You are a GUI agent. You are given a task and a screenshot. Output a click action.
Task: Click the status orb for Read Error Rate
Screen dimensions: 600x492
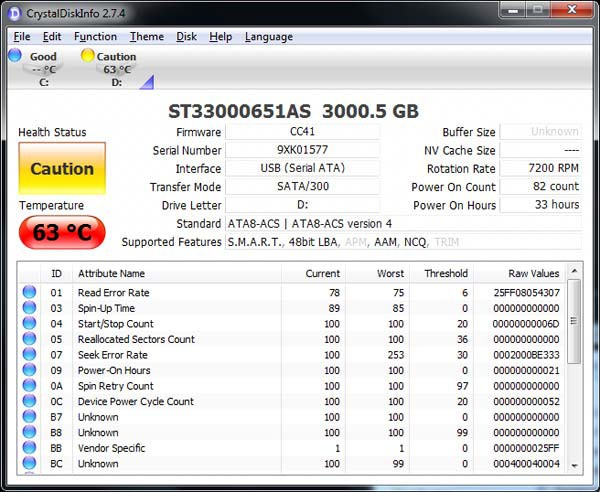pos(29,292)
